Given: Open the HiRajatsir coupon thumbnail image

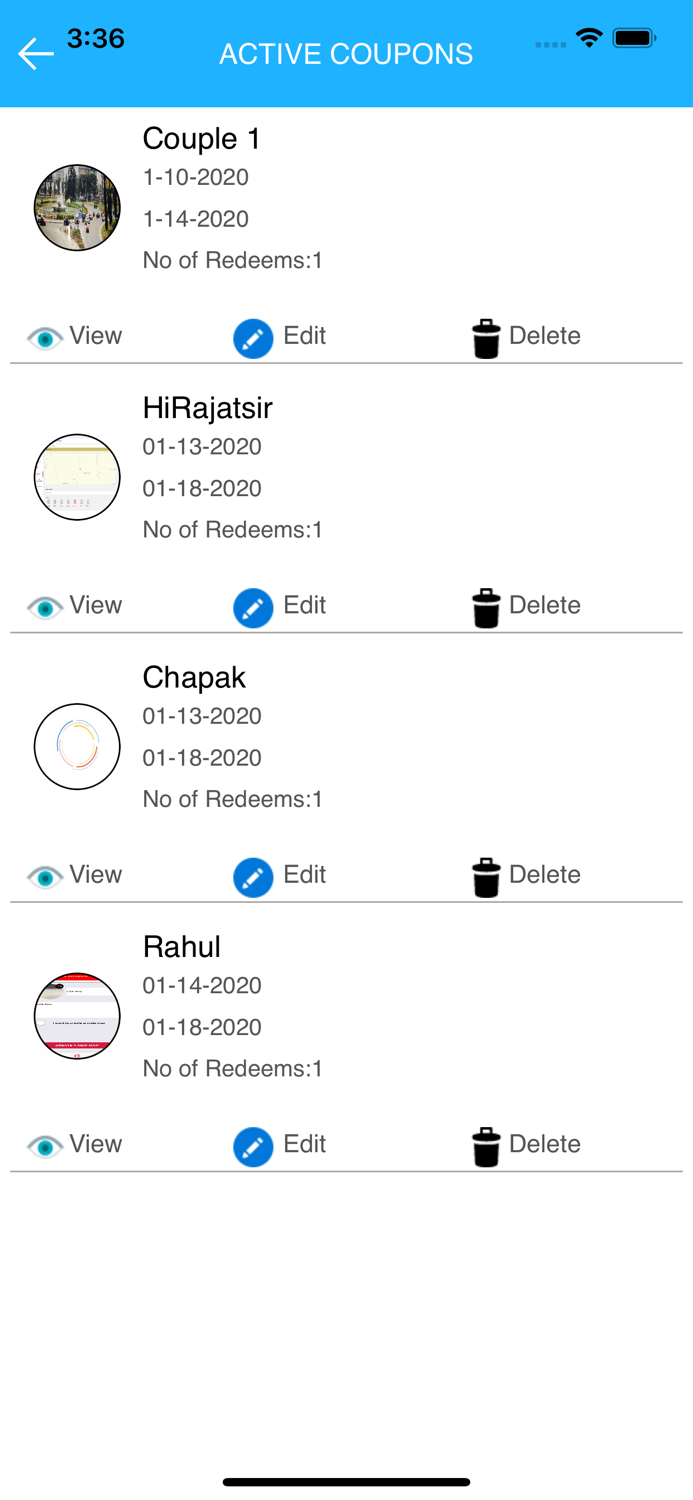Looking at the screenshot, I should click(77, 477).
